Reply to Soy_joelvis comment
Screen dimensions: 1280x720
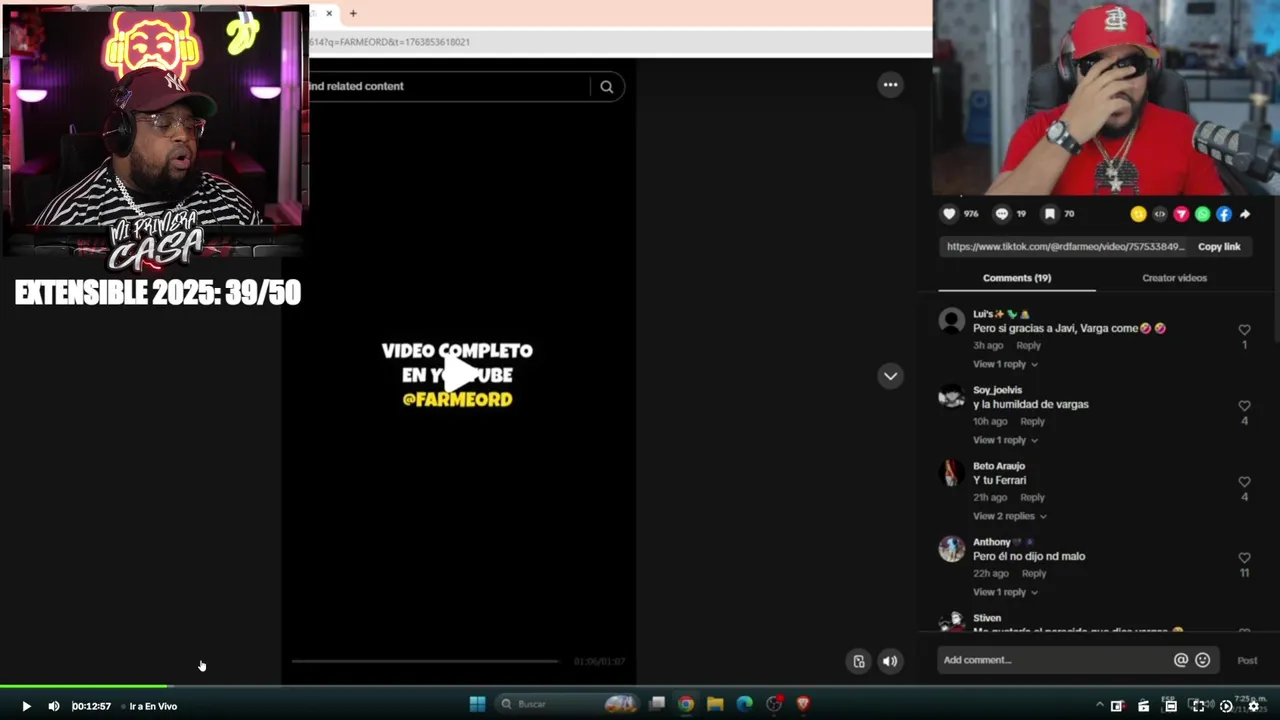point(1032,421)
